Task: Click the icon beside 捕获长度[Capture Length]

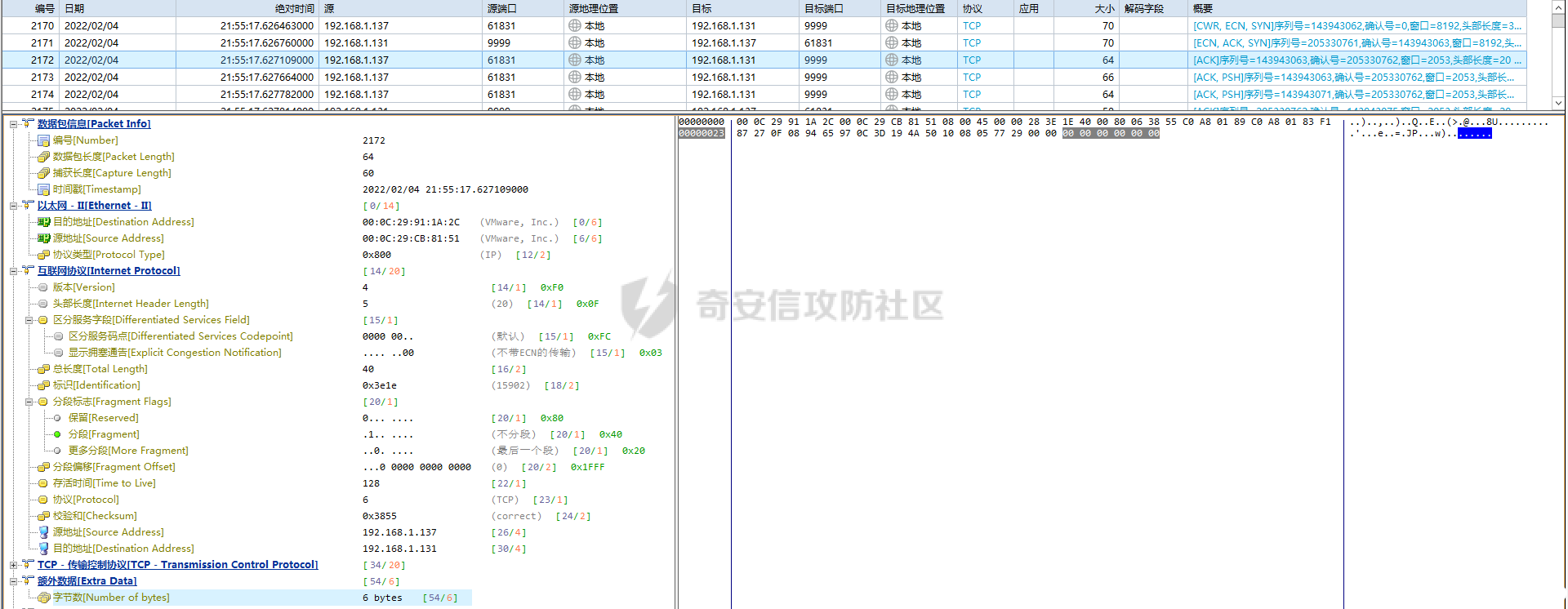Action: point(44,173)
